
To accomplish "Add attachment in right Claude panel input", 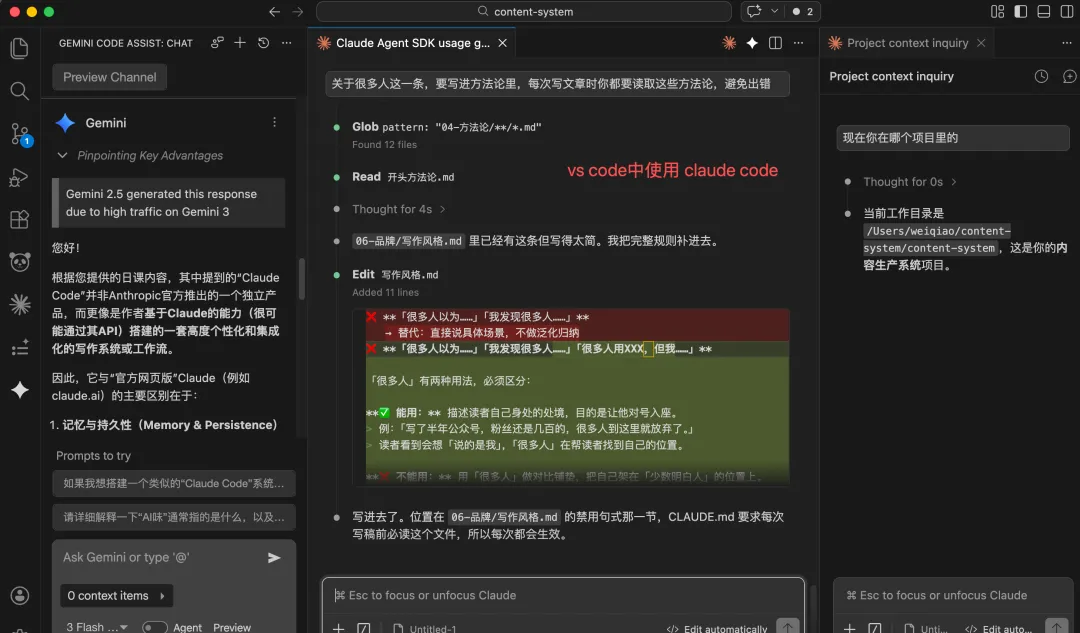I will point(849,627).
